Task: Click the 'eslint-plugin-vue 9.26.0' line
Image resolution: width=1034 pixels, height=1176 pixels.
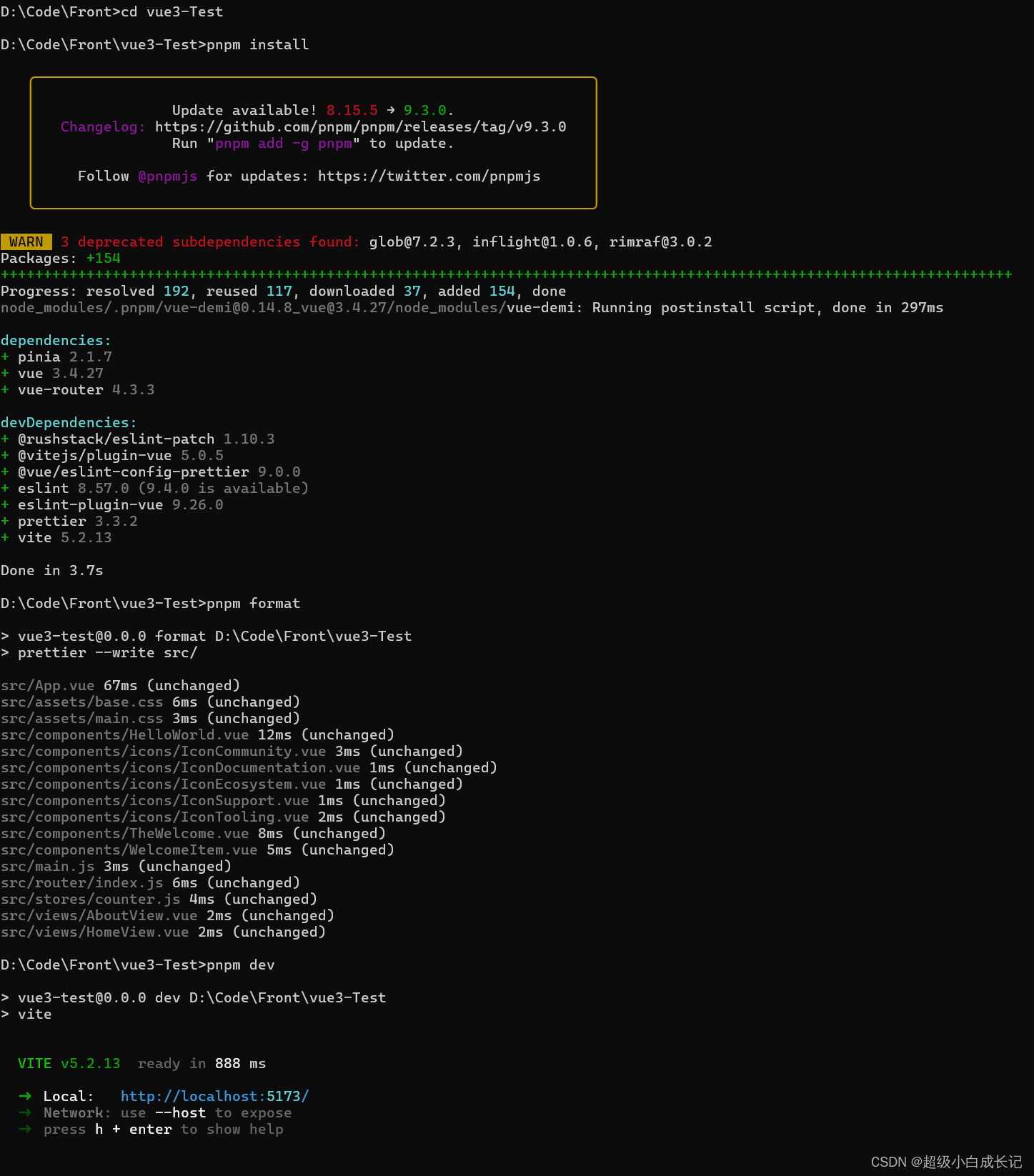Action: click(x=112, y=504)
